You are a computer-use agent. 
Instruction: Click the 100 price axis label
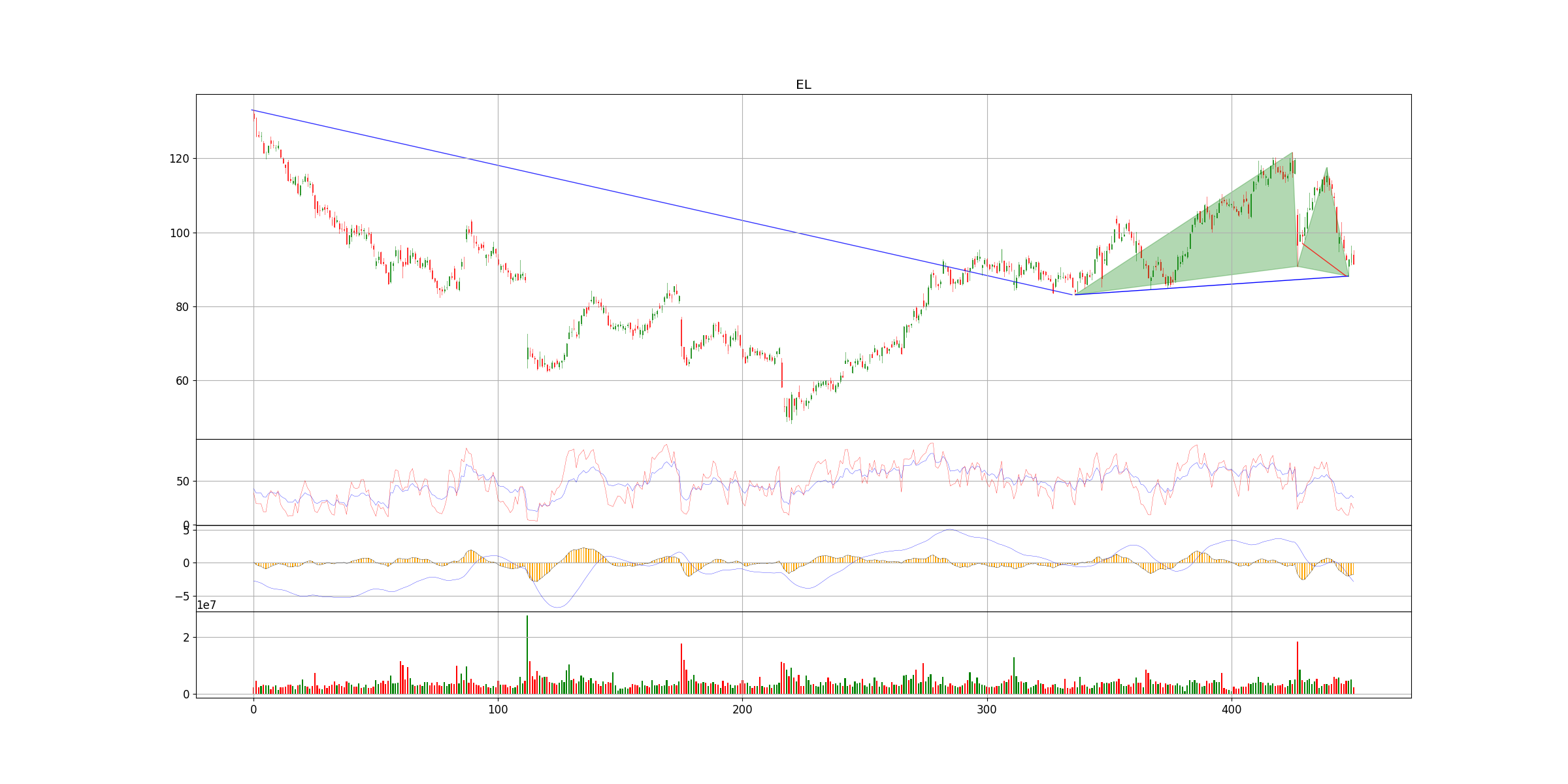point(179,233)
